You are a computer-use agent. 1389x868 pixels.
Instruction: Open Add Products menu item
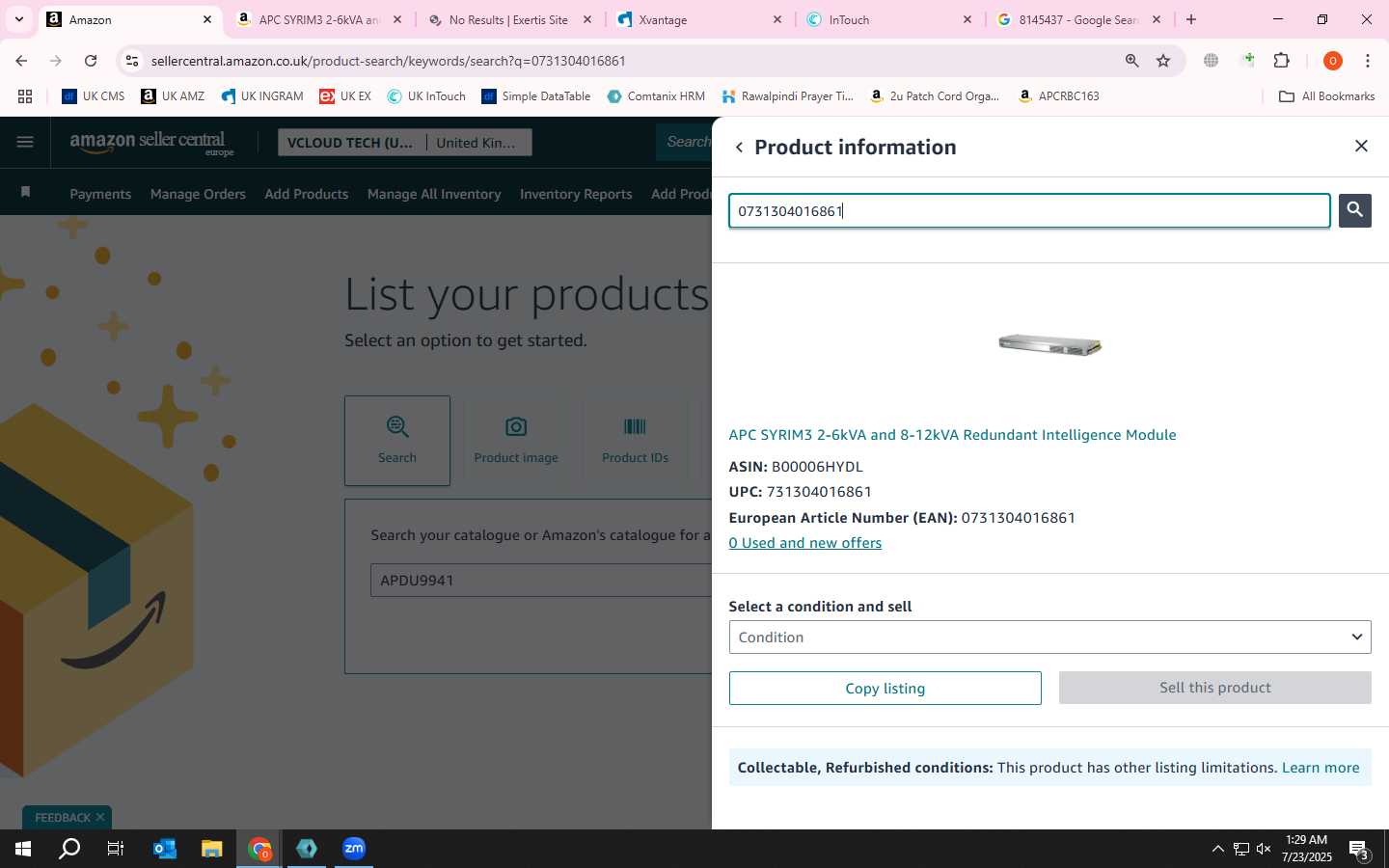[x=307, y=194]
